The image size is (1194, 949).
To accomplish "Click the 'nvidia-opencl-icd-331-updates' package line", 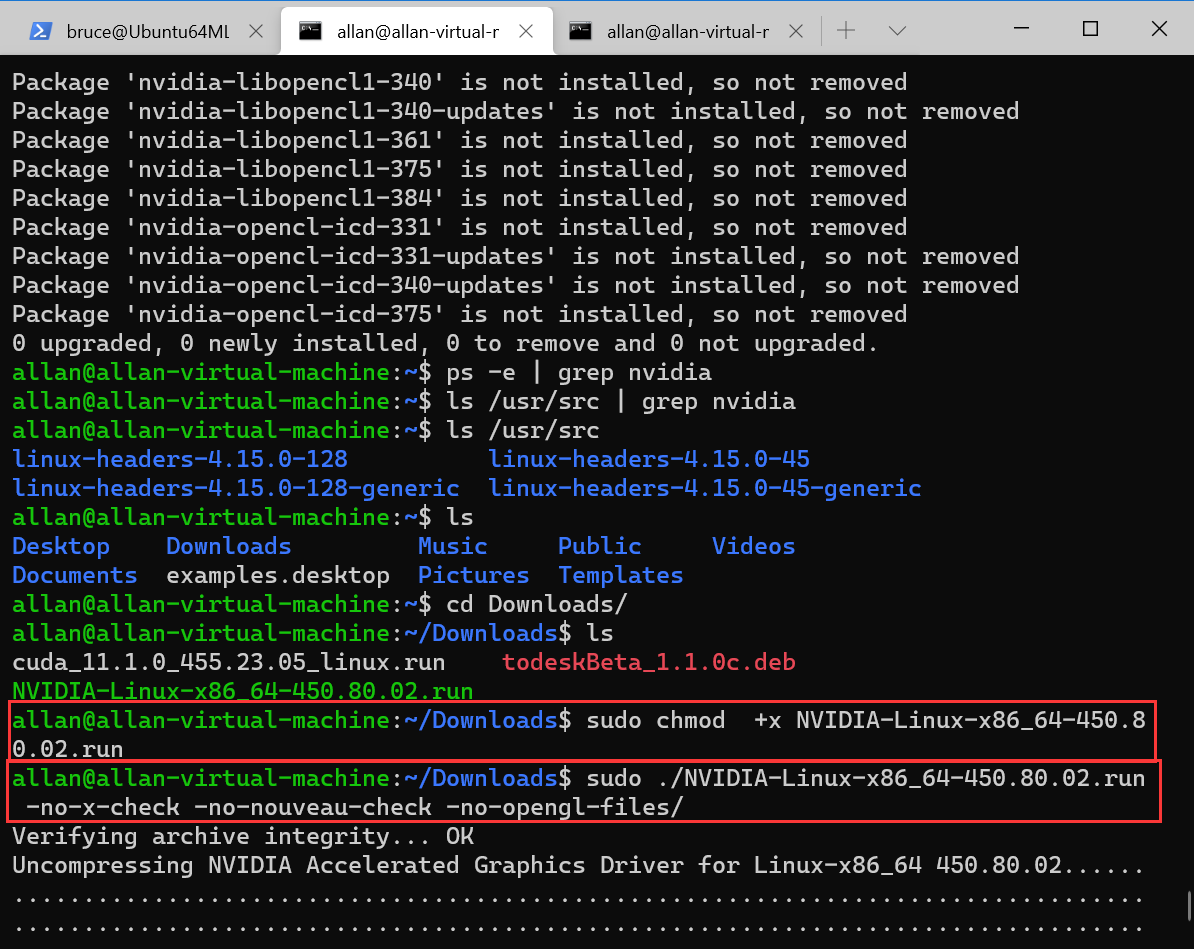I will [516, 256].
